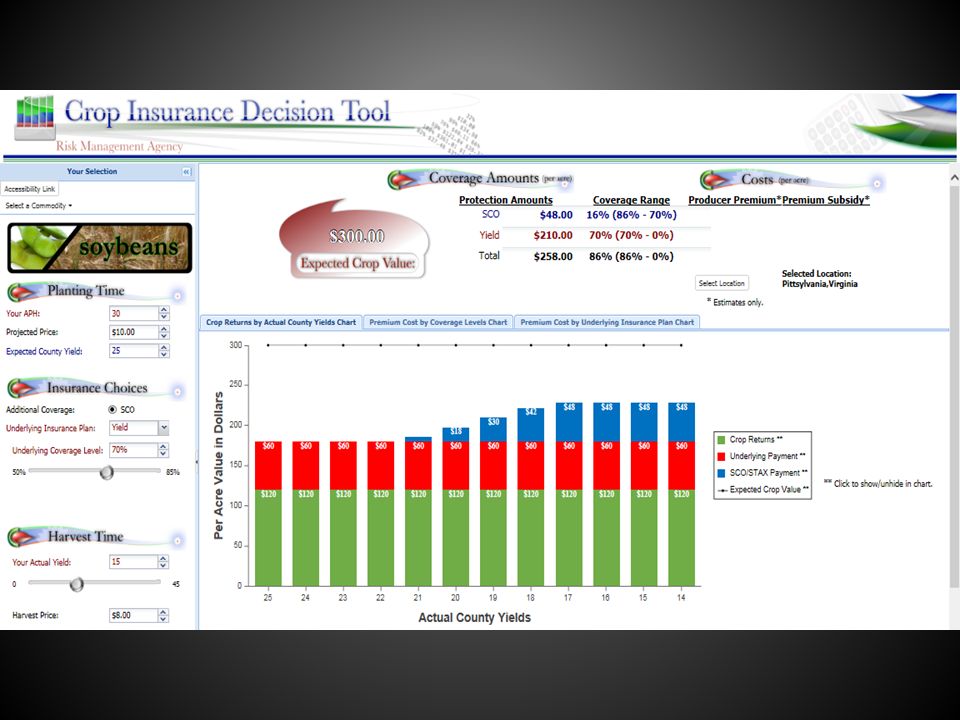The width and height of the screenshot is (960, 720).
Task: Click the Projected Price input field
Action: pyautogui.click(x=134, y=332)
